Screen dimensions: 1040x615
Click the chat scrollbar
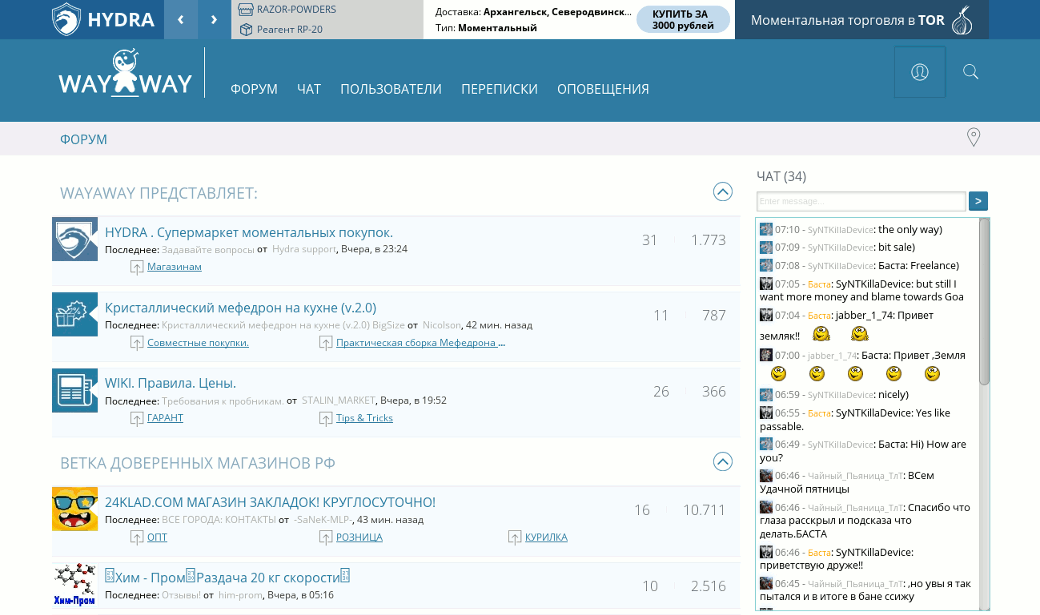click(983, 300)
